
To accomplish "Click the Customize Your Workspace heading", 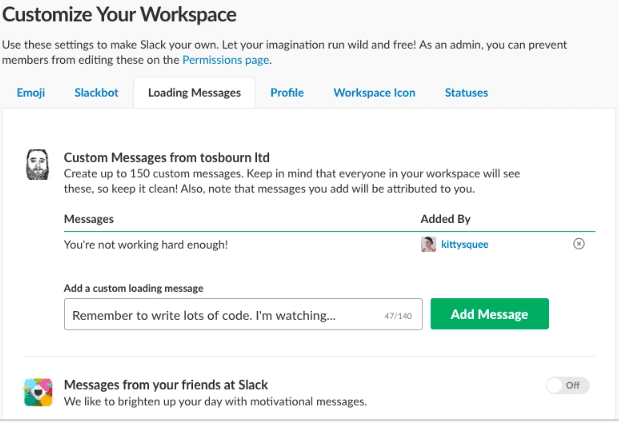I will tap(135, 17).
